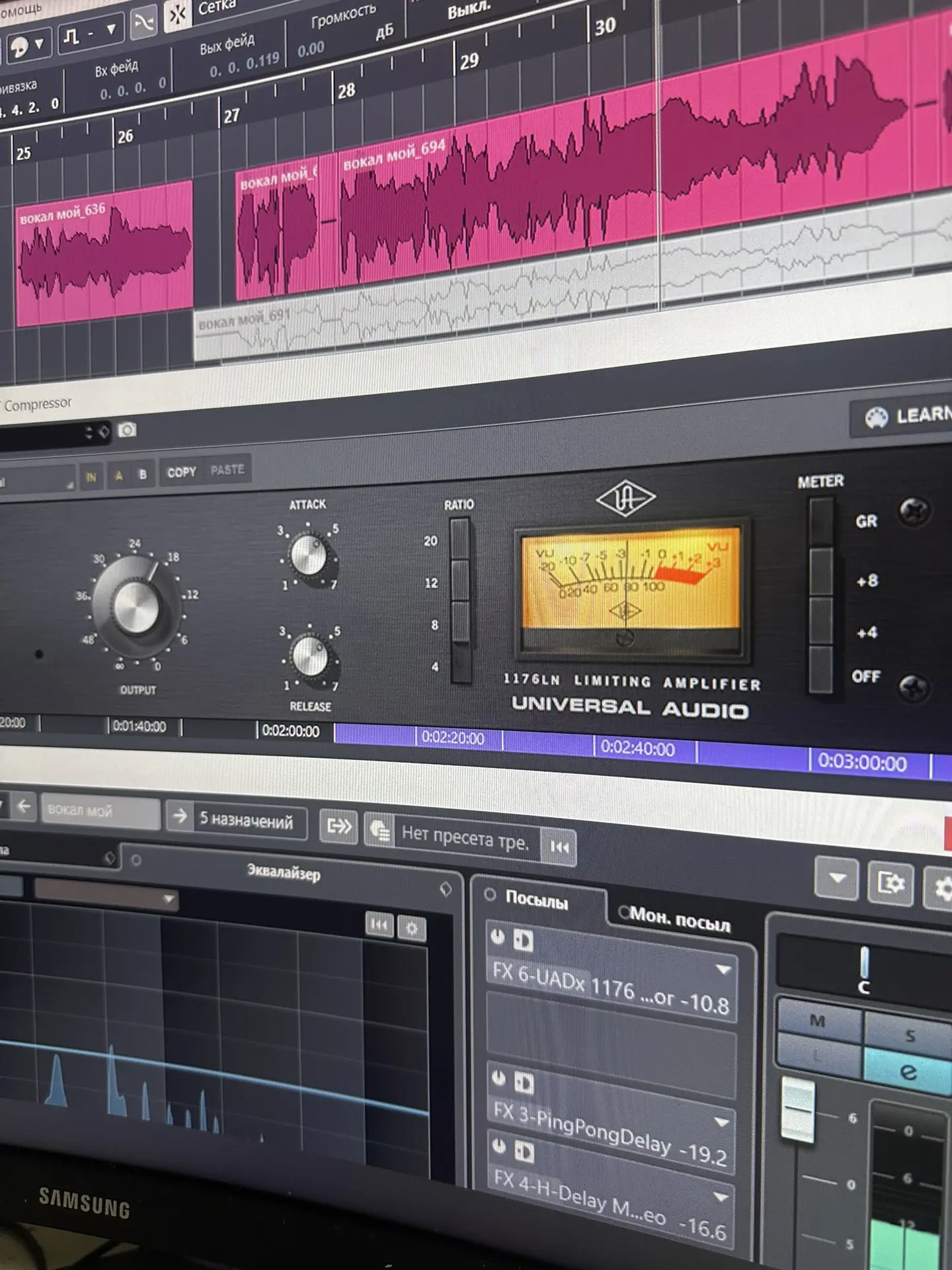Set meter mode to +8
Viewport: 952px width, 1270px height.
(820, 573)
